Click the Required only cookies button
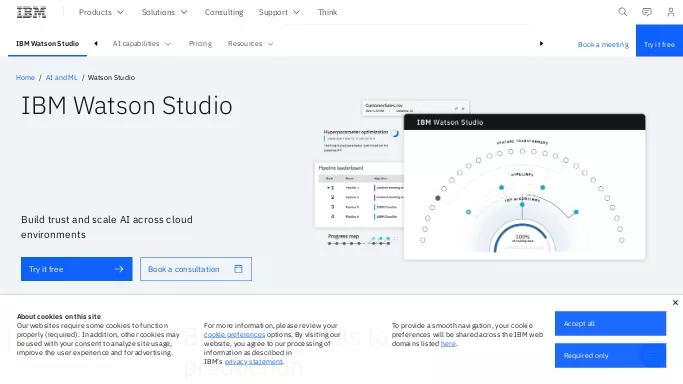The height and width of the screenshot is (384, 683). tap(610, 355)
